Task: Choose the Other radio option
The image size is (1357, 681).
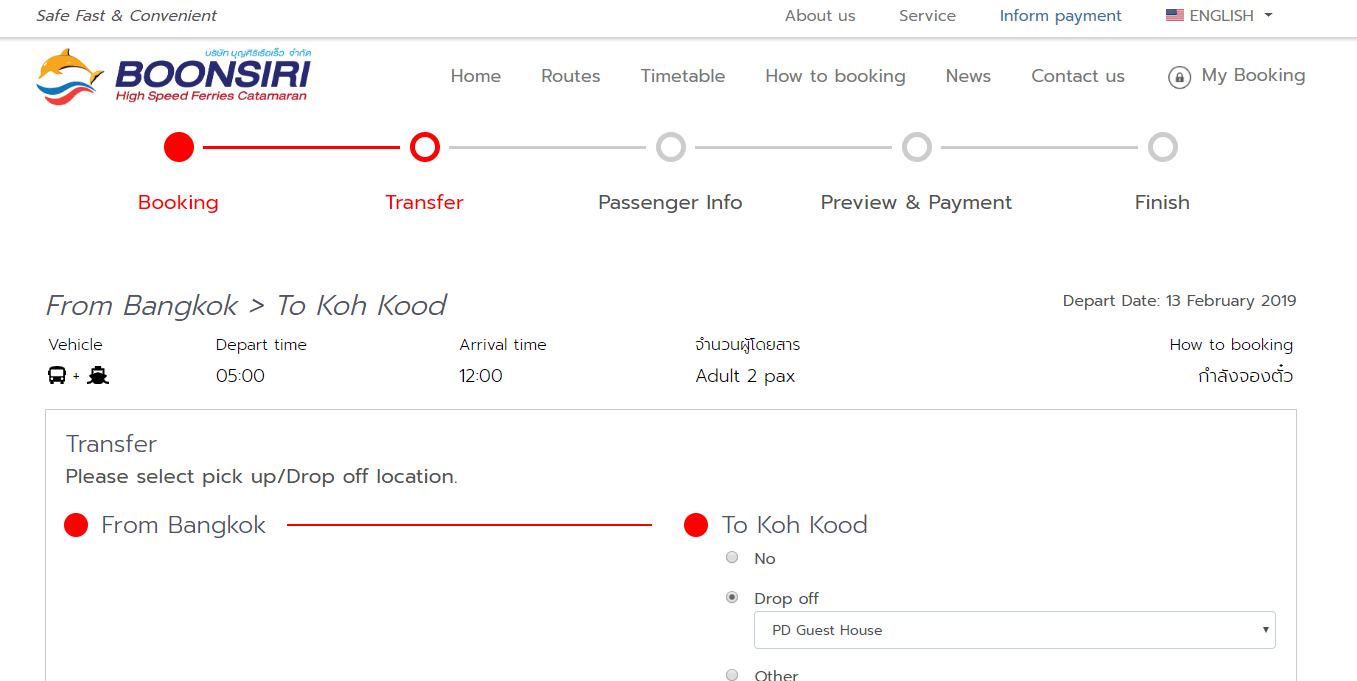Action: point(732,675)
